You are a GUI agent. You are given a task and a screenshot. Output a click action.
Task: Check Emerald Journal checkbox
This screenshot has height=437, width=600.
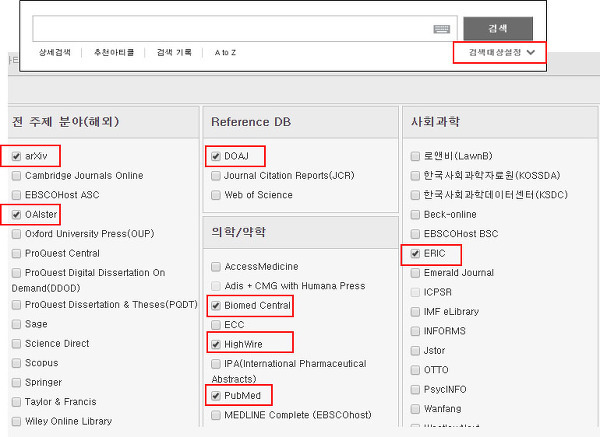(x=415, y=273)
